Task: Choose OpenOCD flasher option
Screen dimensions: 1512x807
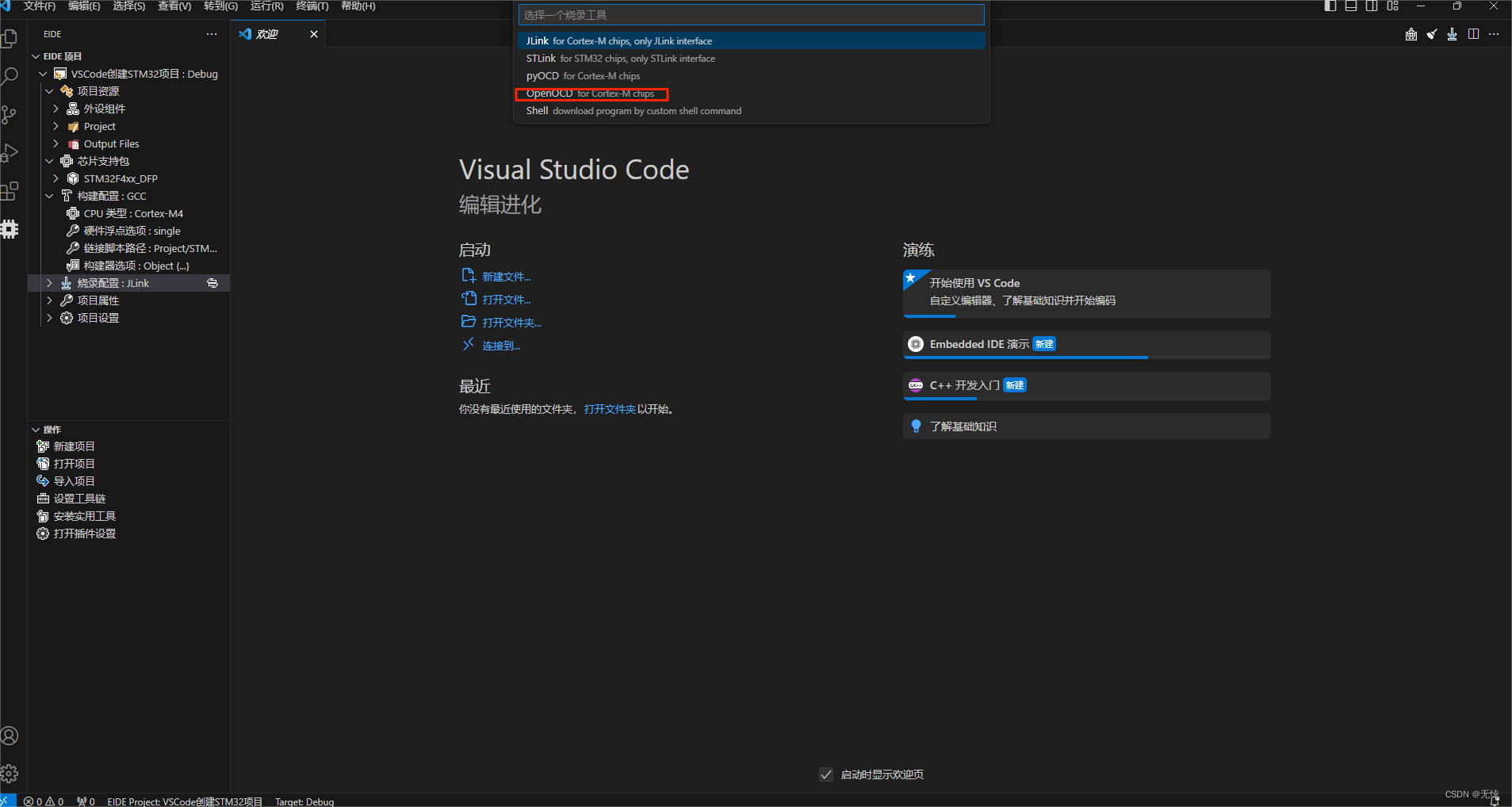Action: click(752, 93)
